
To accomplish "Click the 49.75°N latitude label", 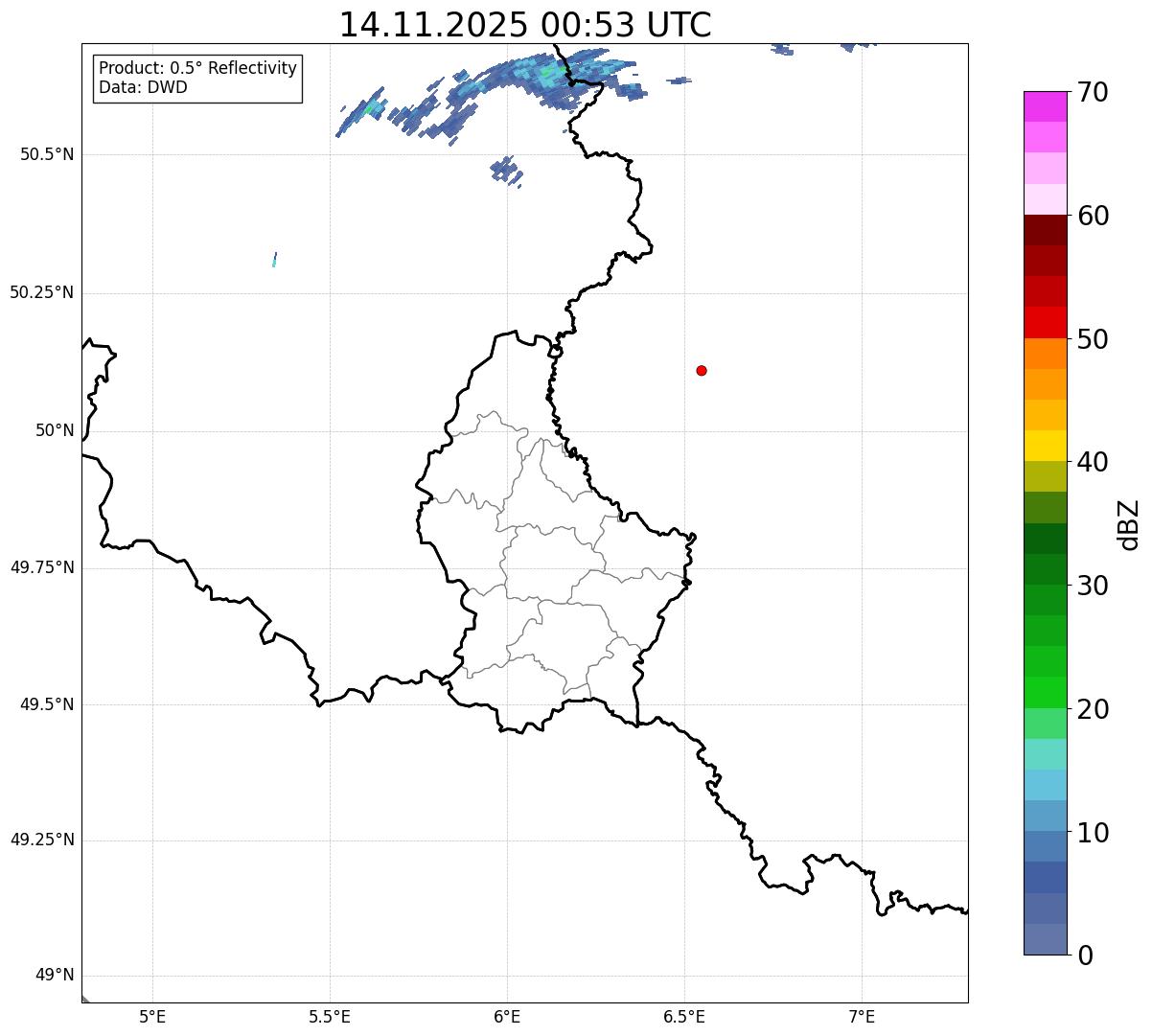I will pyautogui.click(x=42, y=567).
